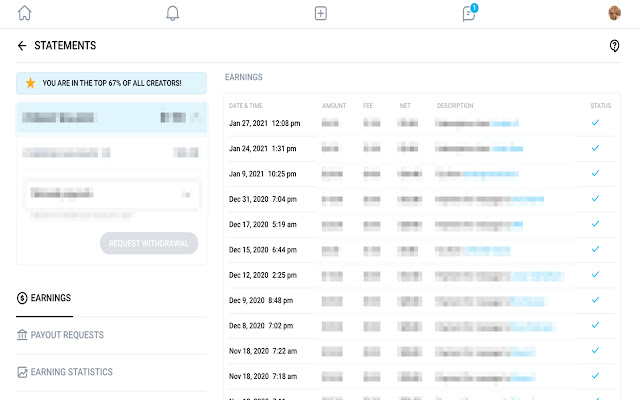Click the DESCRIPTION column header

pos(455,106)
